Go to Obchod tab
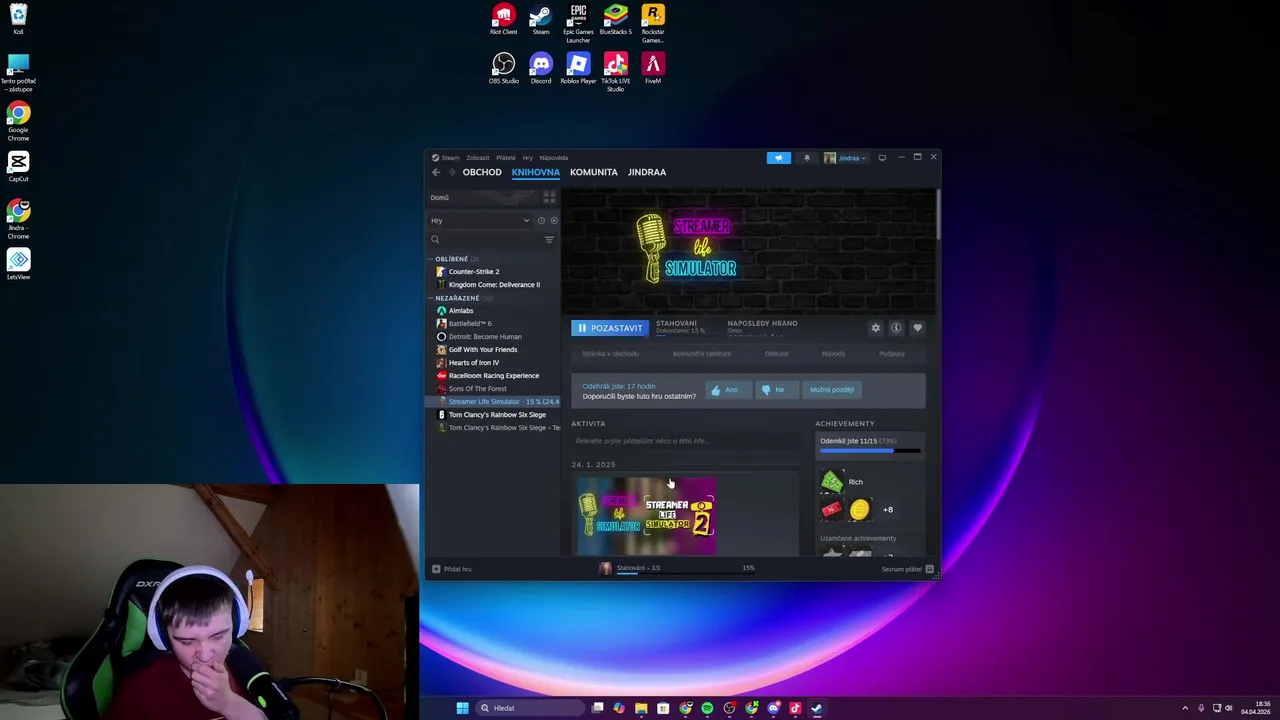This screenshot has height=720, width=1280. [x=482, y=172]
